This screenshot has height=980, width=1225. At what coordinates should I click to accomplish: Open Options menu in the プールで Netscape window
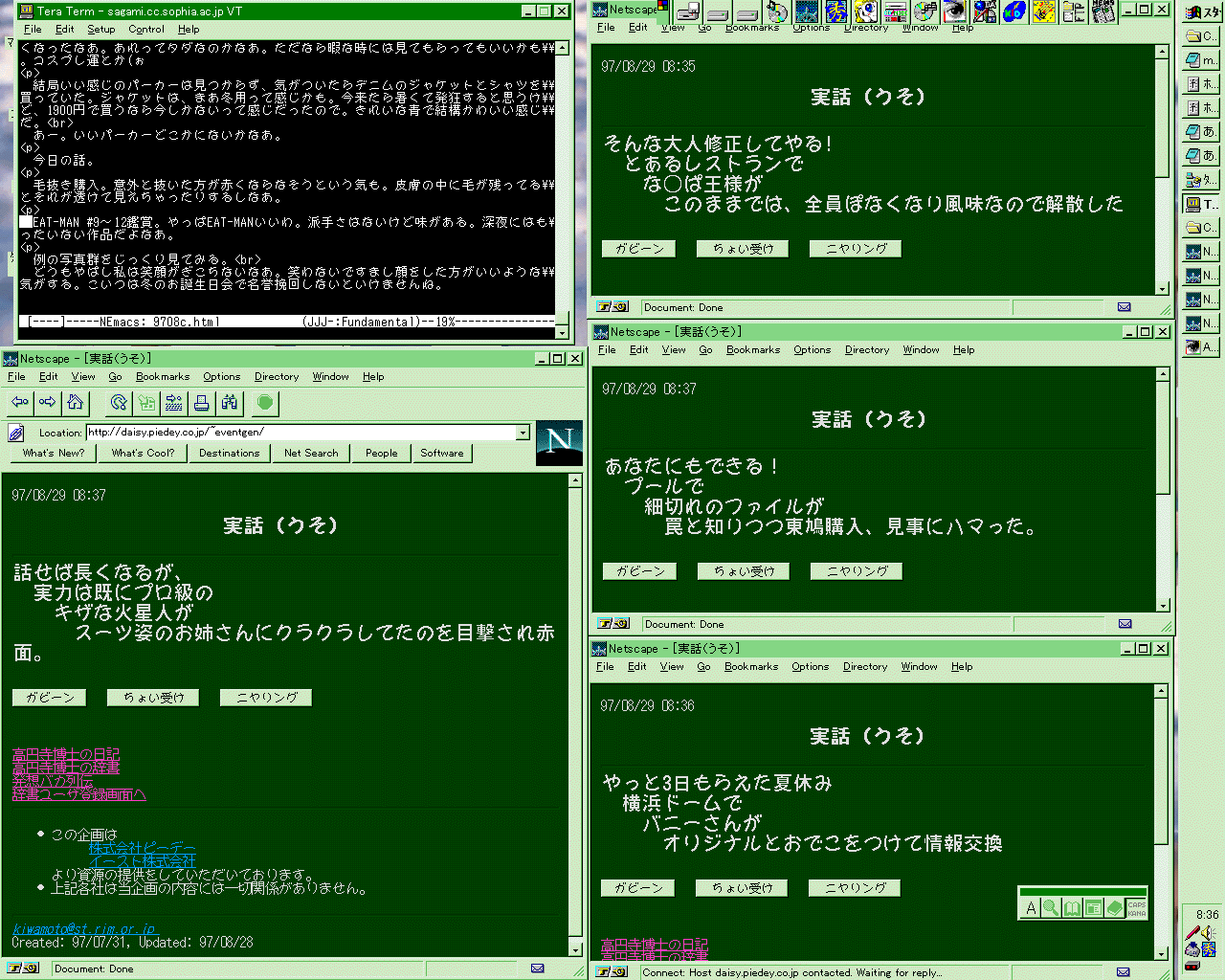tap(812, 350)
